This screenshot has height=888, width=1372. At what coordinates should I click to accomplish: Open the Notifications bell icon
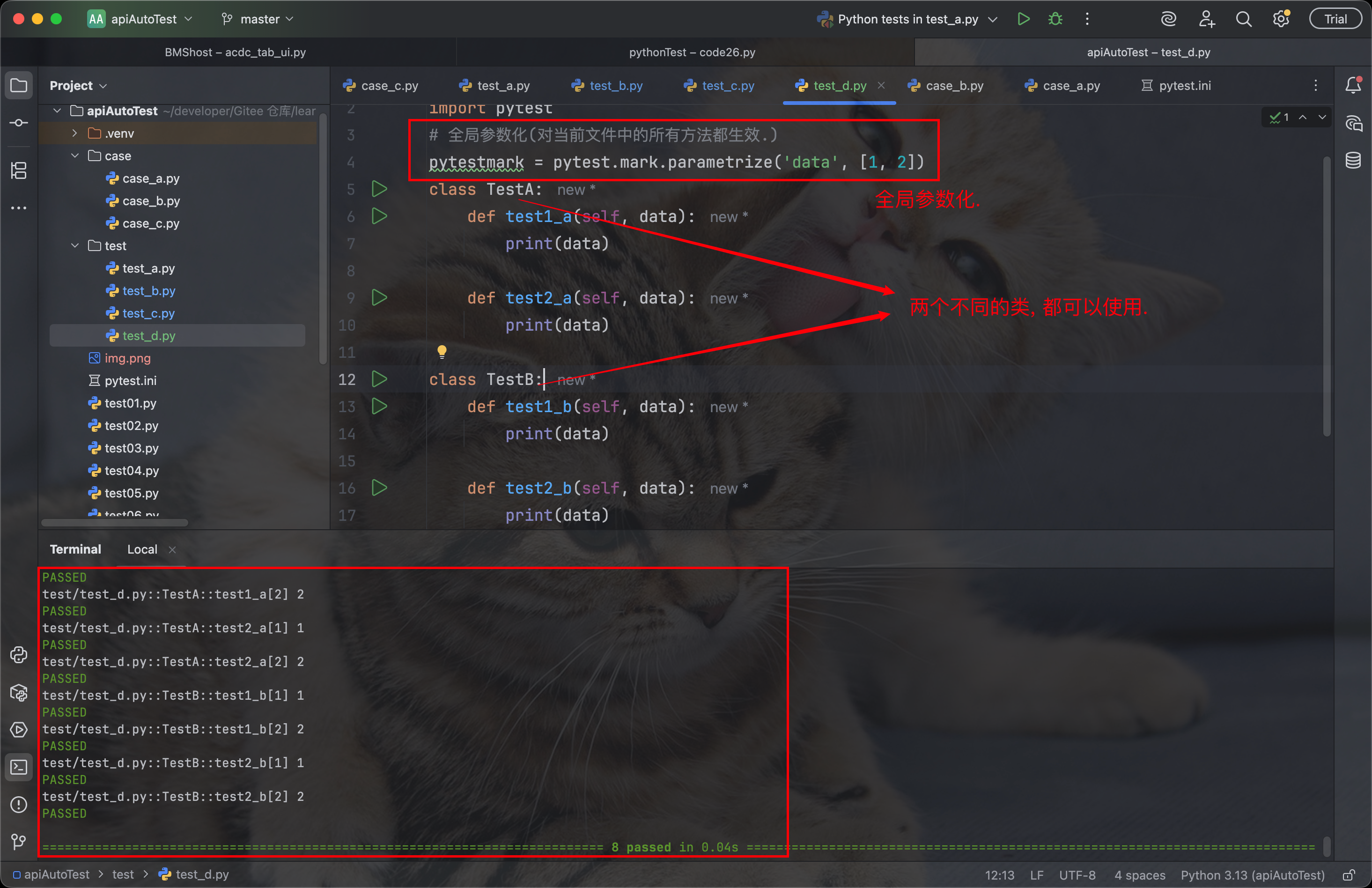tap(1353, 85)
